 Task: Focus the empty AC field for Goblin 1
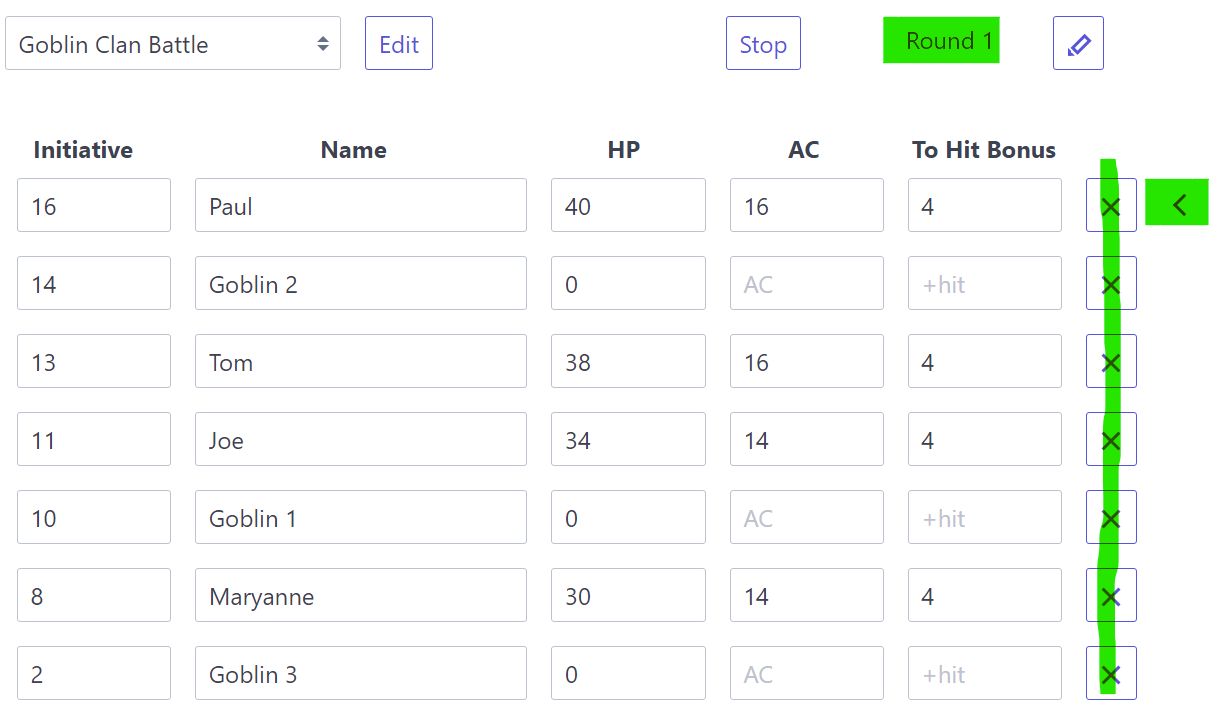pyautogui.click(x=806, y=518)
